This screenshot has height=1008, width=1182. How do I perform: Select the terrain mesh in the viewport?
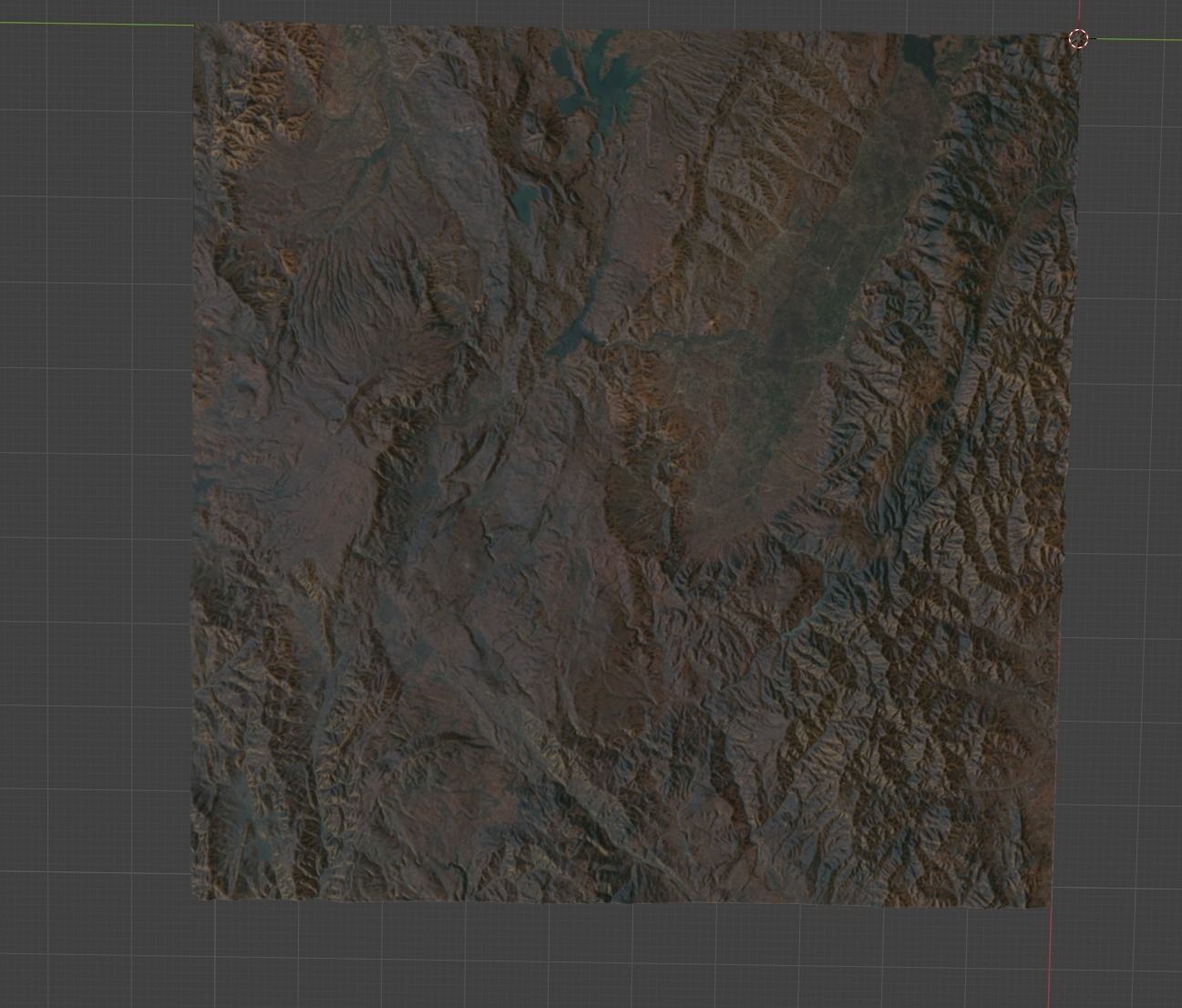point(633,465)
